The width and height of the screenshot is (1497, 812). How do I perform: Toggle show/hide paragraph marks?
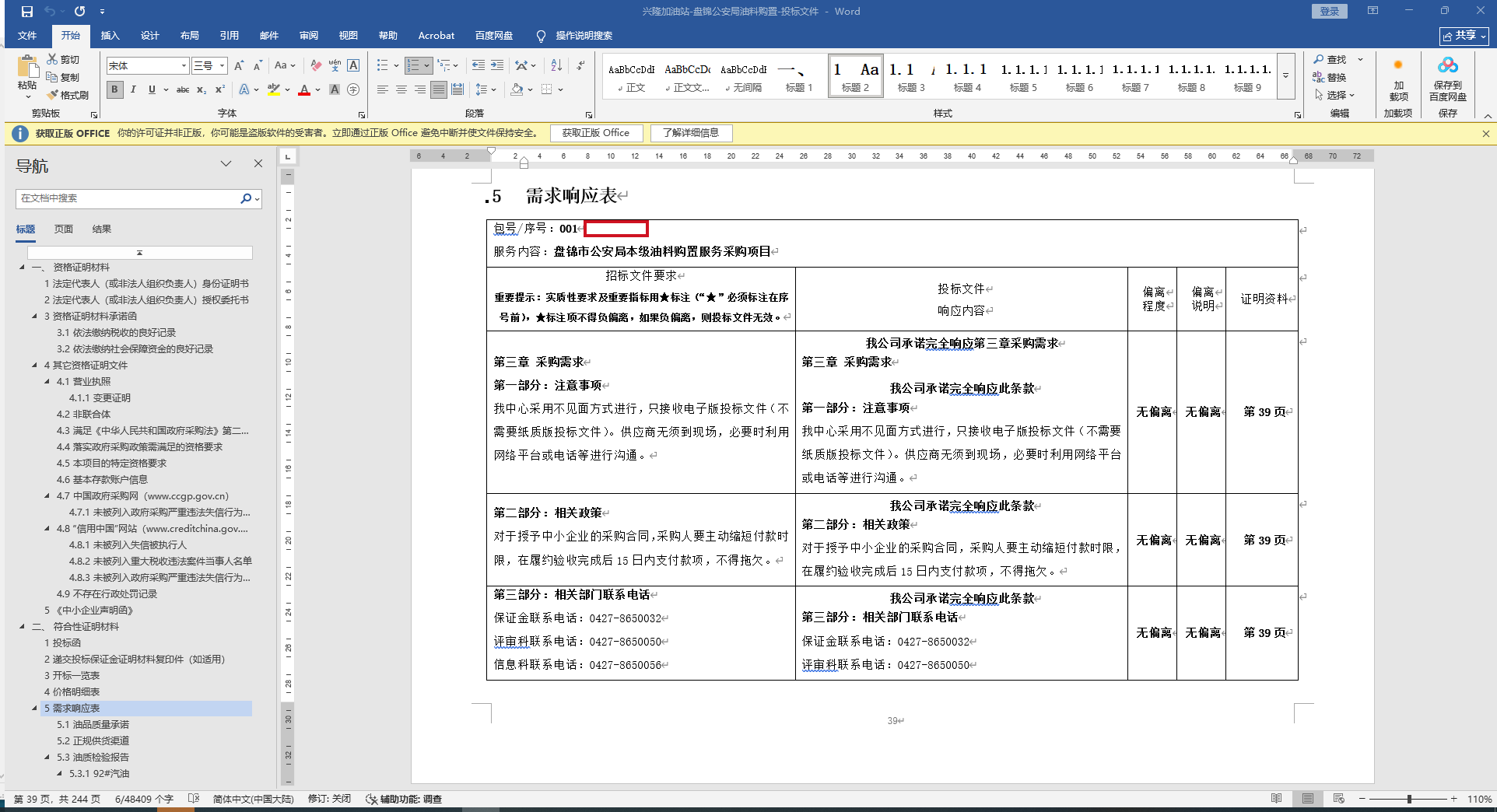(580, 65)
